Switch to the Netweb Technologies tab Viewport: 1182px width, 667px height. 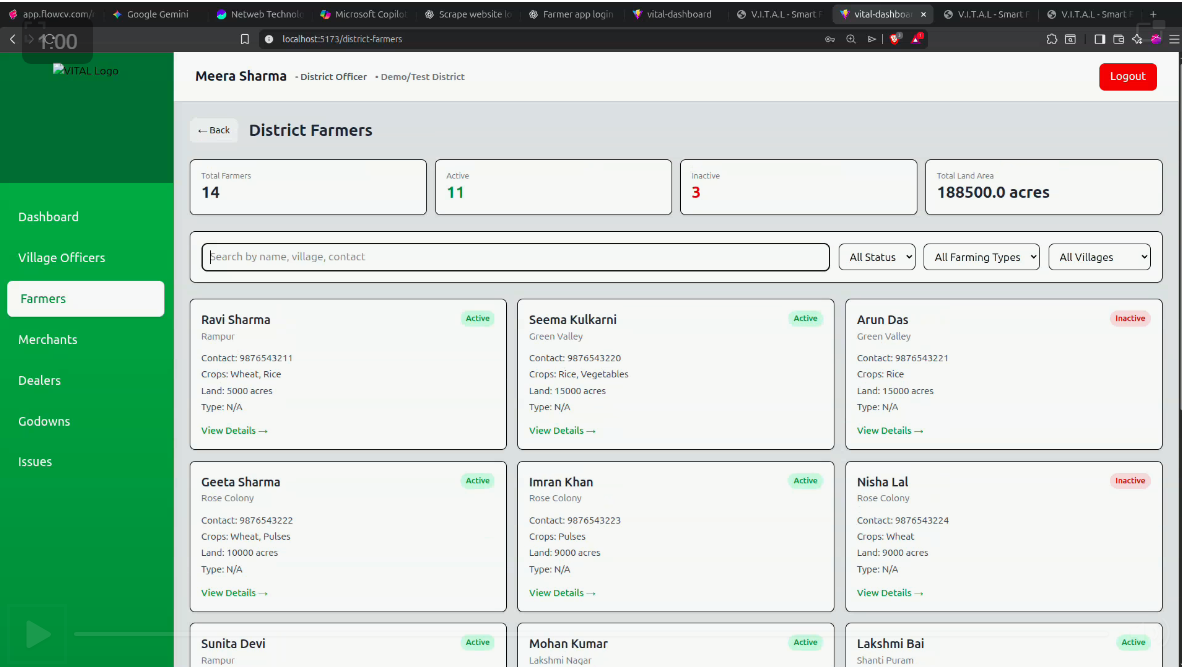[259, 14]
